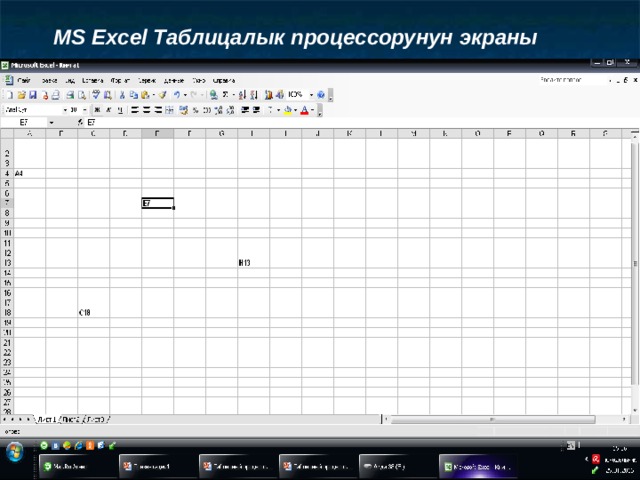Click the insert function fx button
The height and width of the screenshot is (480, 640).
[80, 122]
